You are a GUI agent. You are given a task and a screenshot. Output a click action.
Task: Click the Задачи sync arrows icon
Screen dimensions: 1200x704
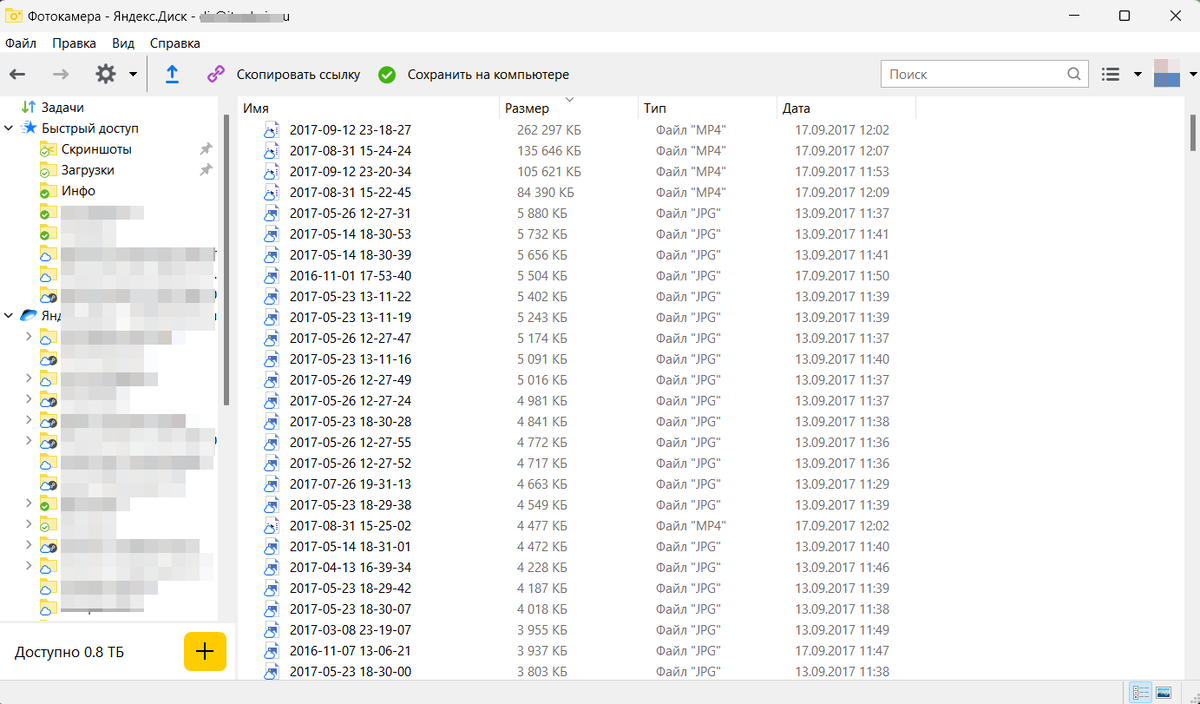coord(28,107)
